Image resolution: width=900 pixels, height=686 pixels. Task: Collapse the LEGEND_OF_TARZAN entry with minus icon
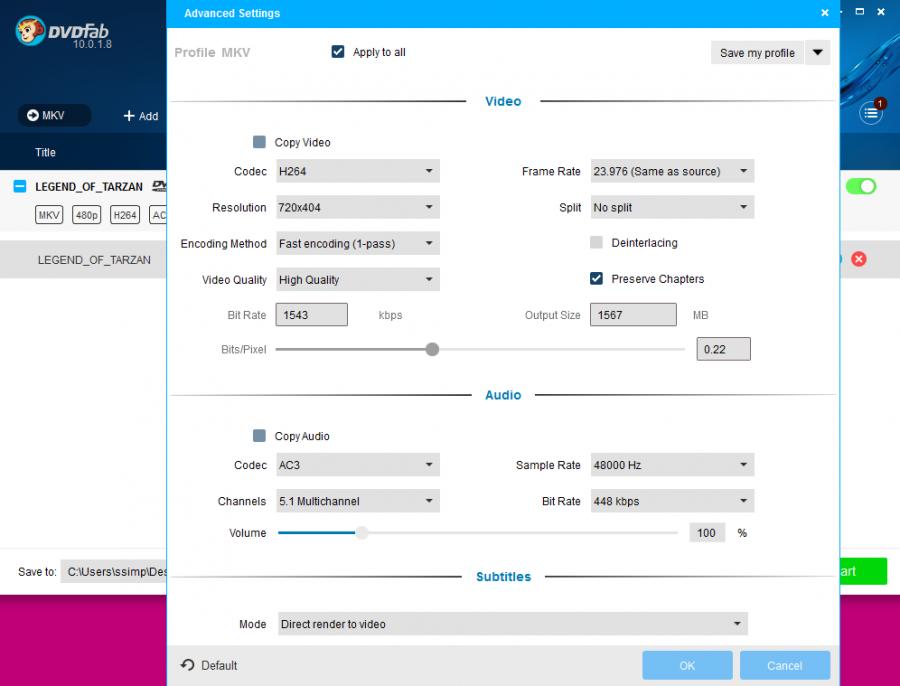pos(19,186)
